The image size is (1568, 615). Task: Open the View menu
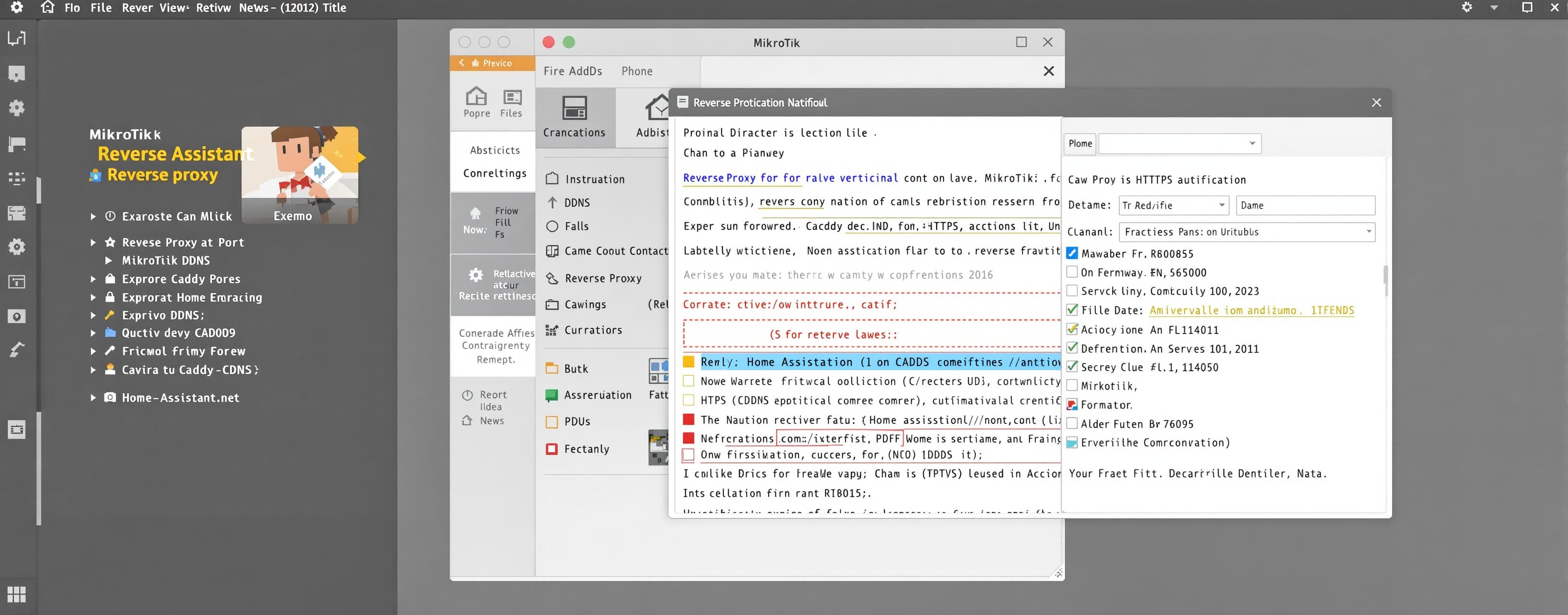point(173,7)
